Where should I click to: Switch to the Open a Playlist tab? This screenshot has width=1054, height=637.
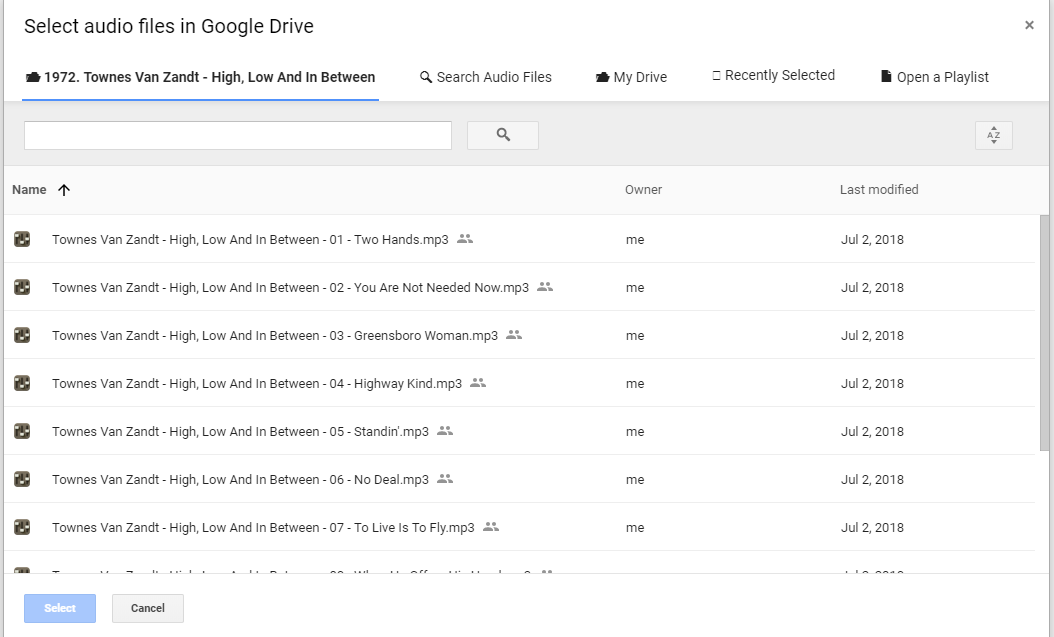[x=935, y=77]
